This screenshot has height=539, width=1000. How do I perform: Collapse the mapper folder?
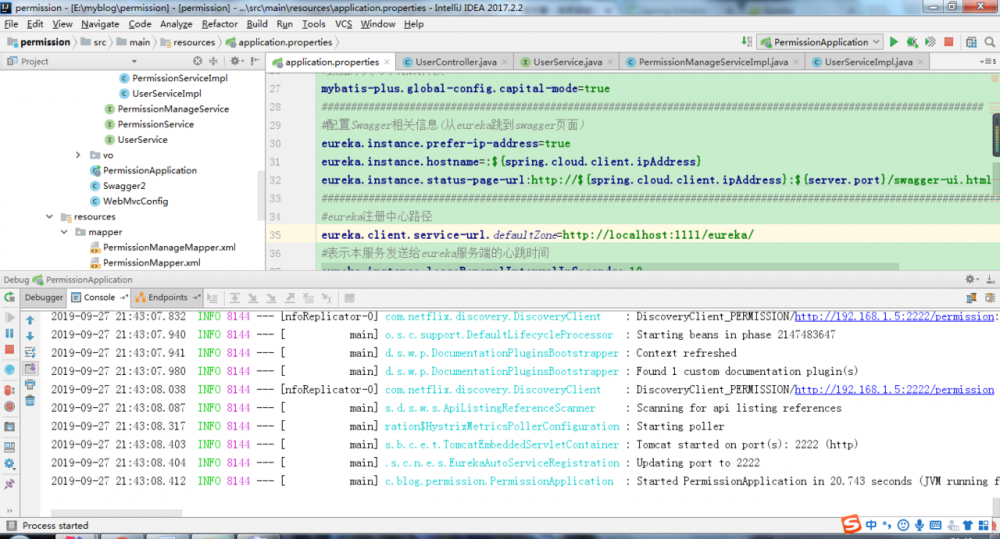tap(64, 232)
